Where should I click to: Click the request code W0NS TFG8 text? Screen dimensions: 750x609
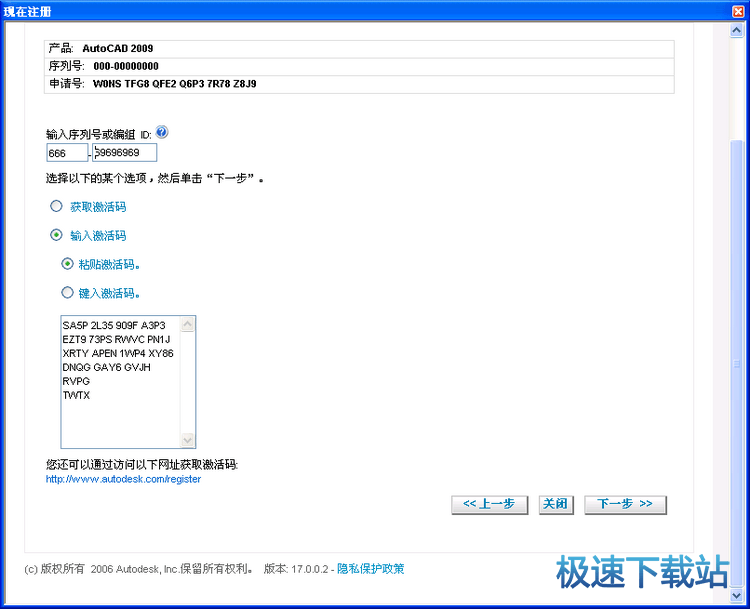tap(175, 84)
